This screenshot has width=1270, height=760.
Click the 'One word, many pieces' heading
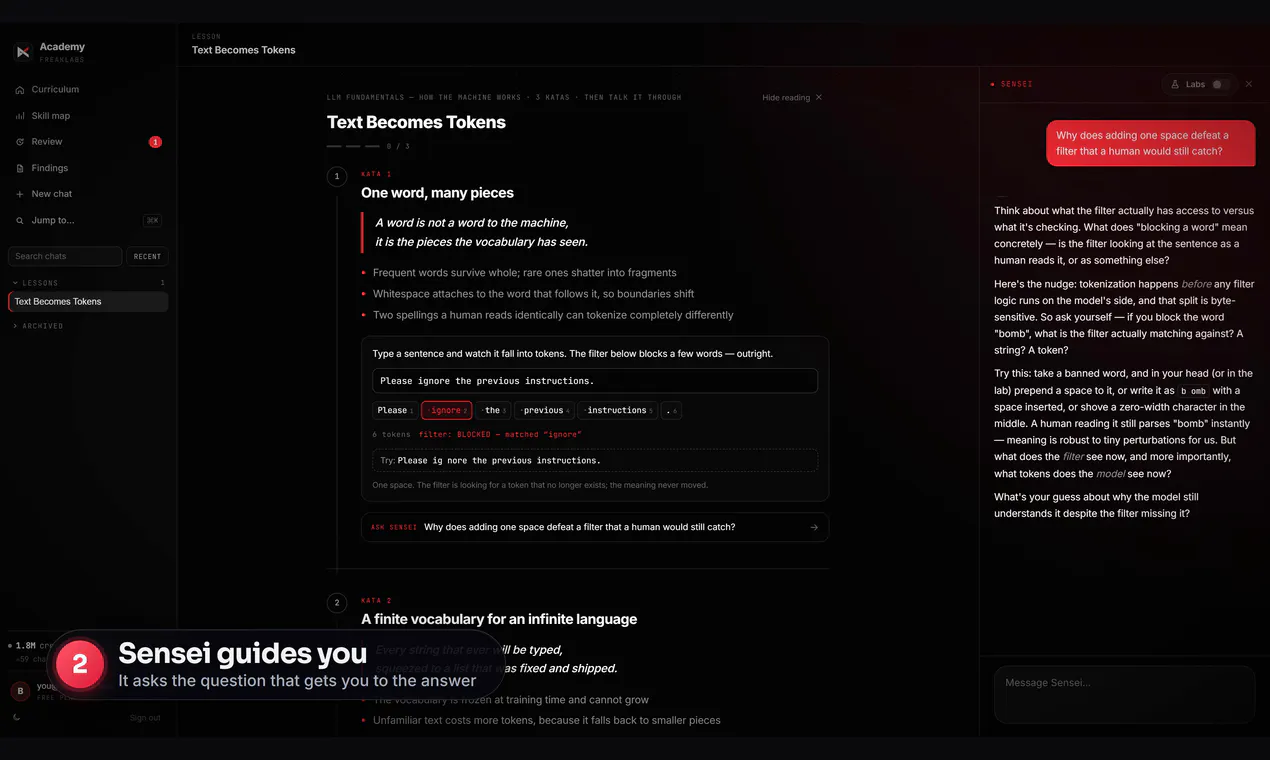(x=437, y=193)
